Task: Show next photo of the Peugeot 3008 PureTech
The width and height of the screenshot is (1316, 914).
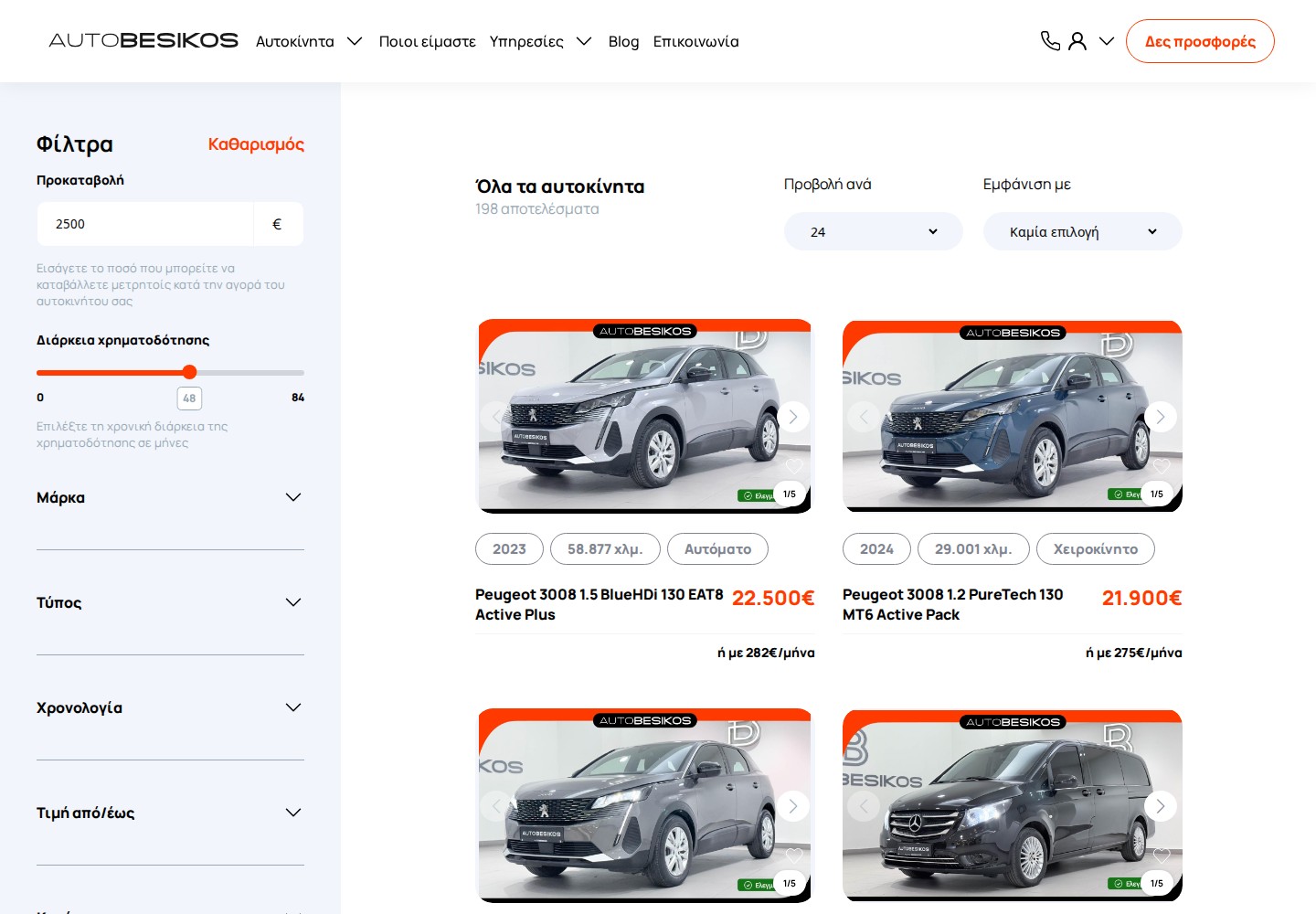Action: (x=1161, y=417)
